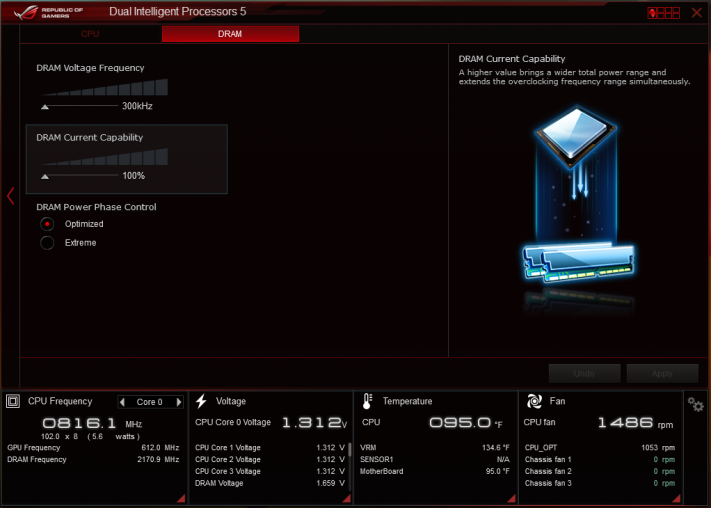The image size is (711, 508).
Task: Switch to next core with right arrow
Action: pyautogui.click(x=179, y=402)
